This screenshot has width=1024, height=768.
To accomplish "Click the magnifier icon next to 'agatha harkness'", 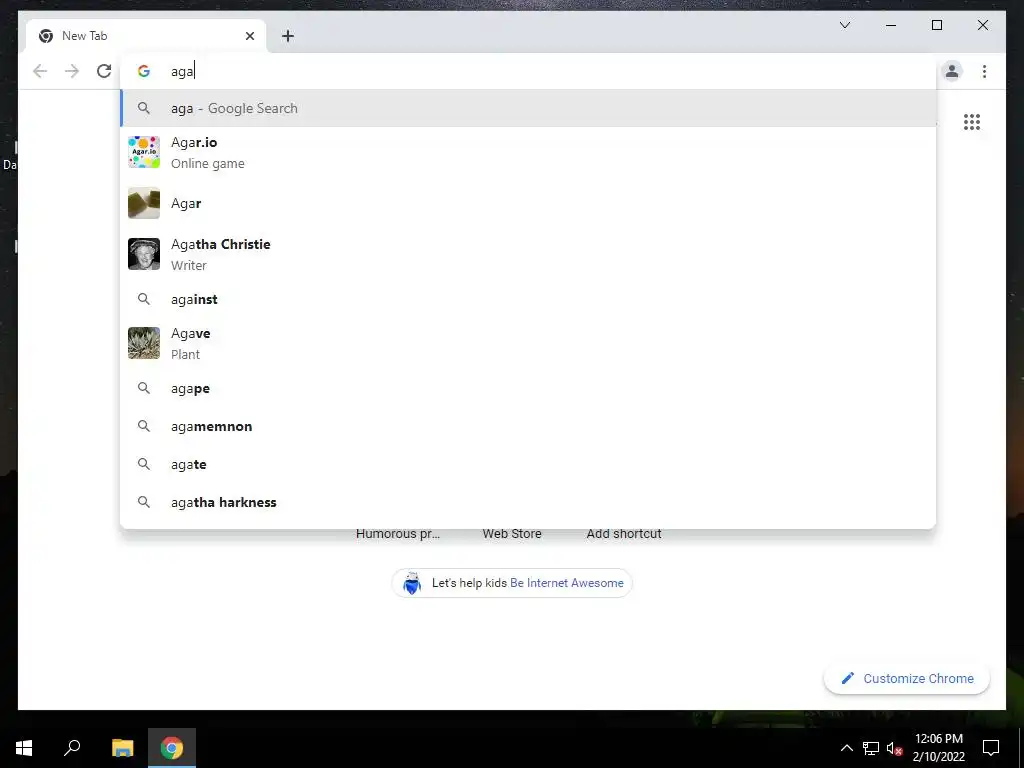I will pos(144,502).
